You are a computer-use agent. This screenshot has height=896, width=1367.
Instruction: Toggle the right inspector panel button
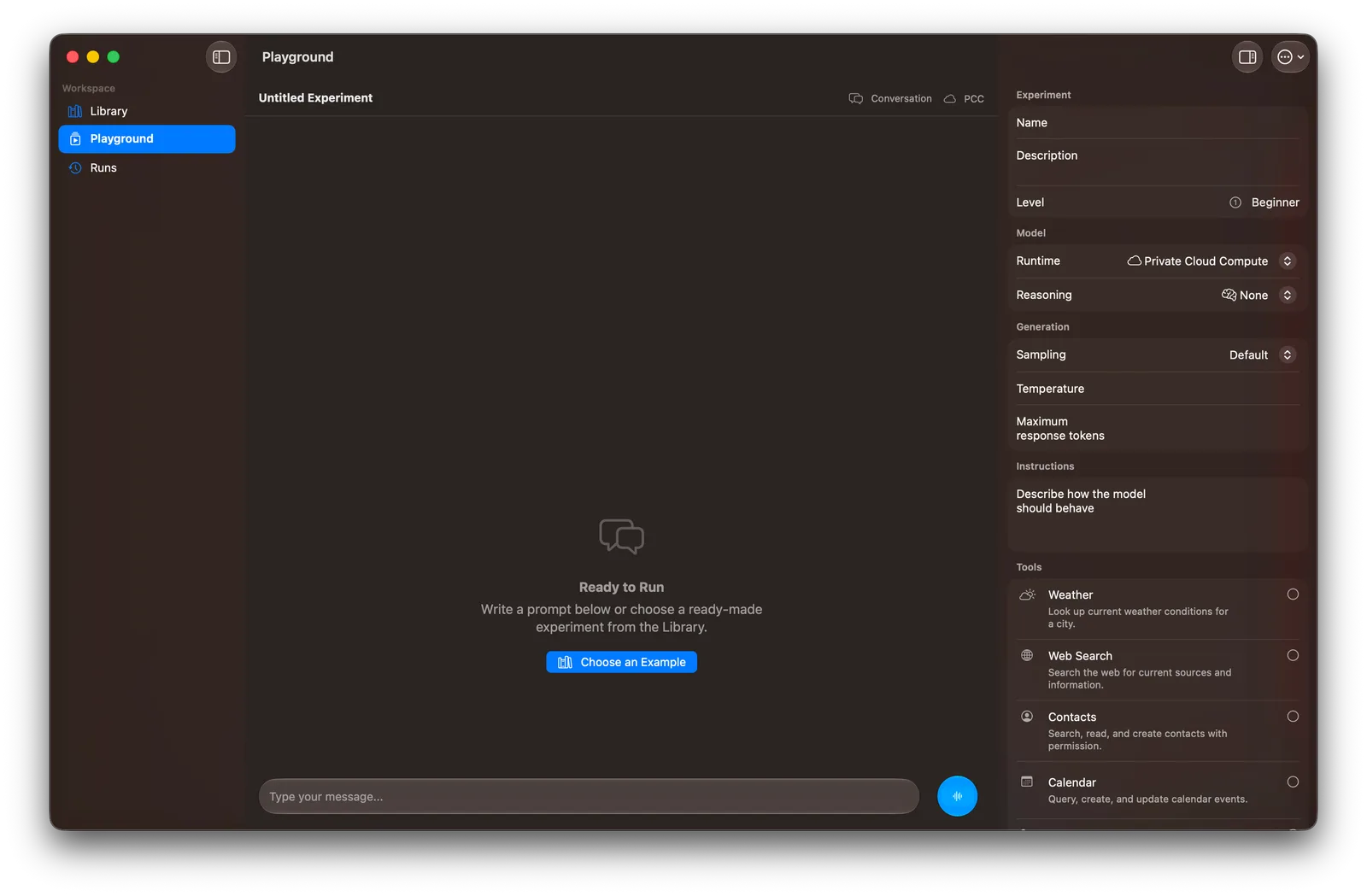pyautogui.click(x=1247, y=57)
